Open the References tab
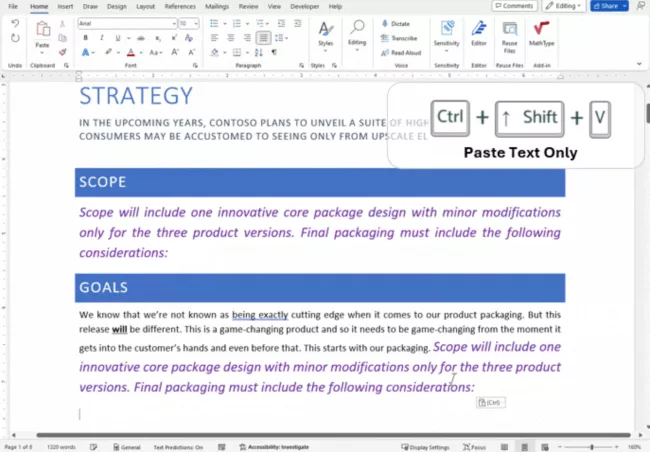The width and height of the screenshot is (650, 452). (x=180, y=6)
